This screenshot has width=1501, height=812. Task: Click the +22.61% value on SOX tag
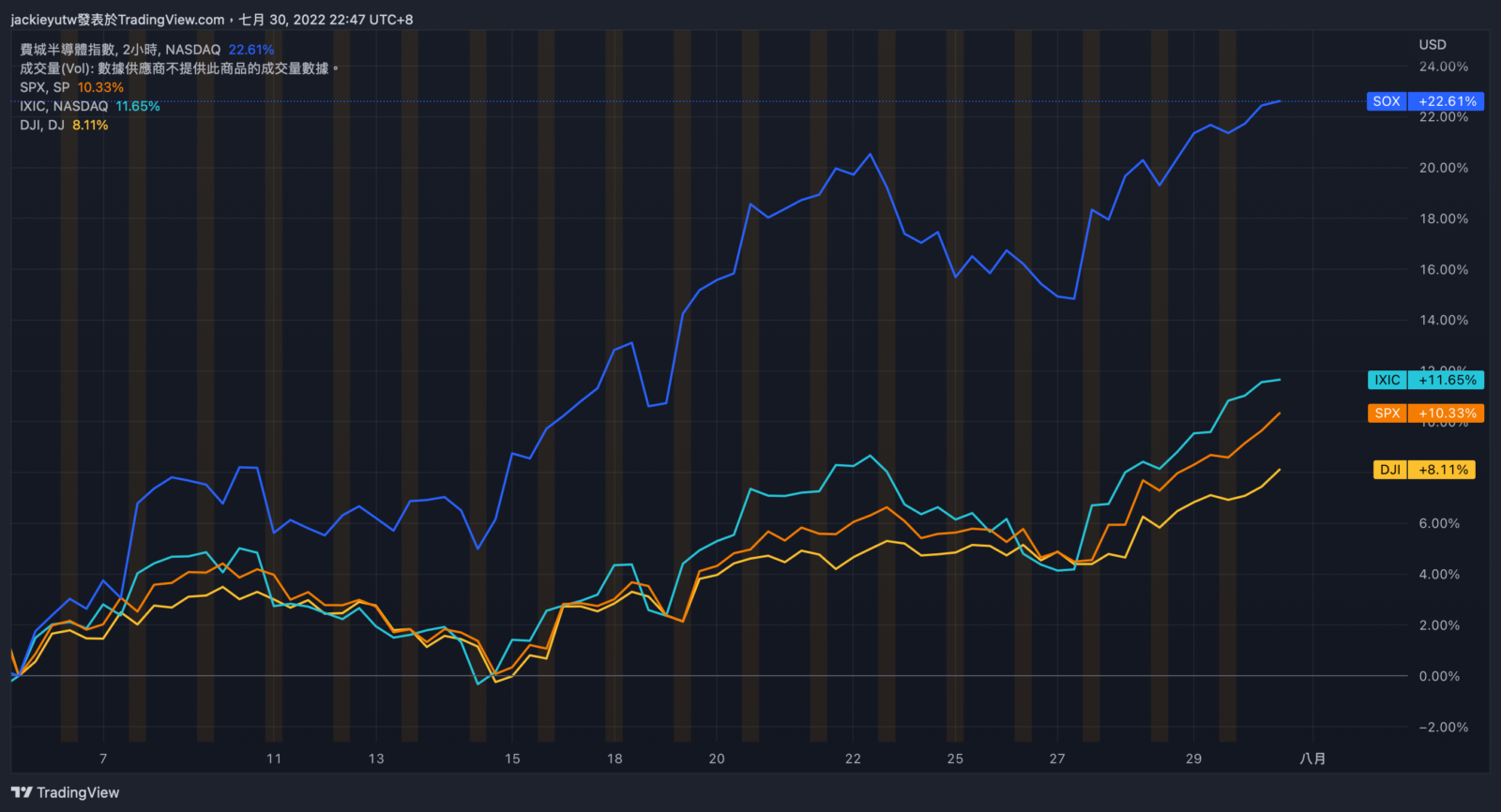1447,101
